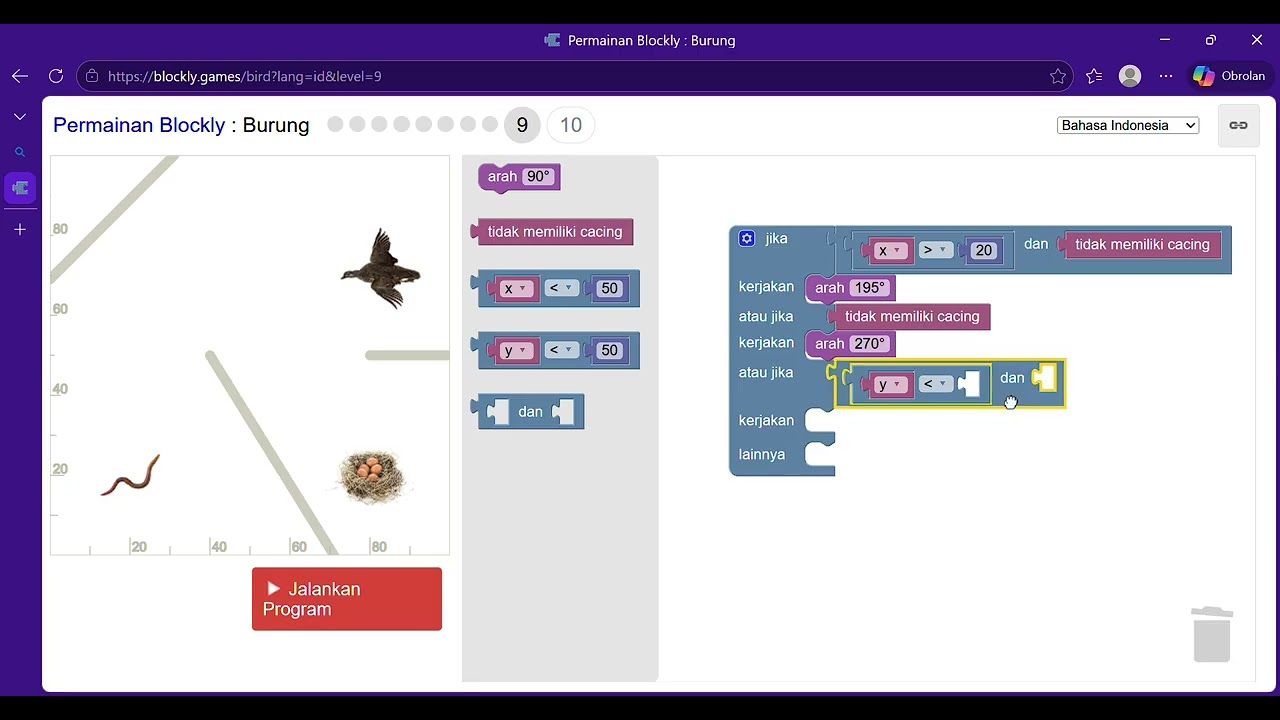Image resolution: width=1280 pixels, height=720 pixels.
Task: Click tidak memiliki cacing in jika condition
Action: click(1142, 245)
